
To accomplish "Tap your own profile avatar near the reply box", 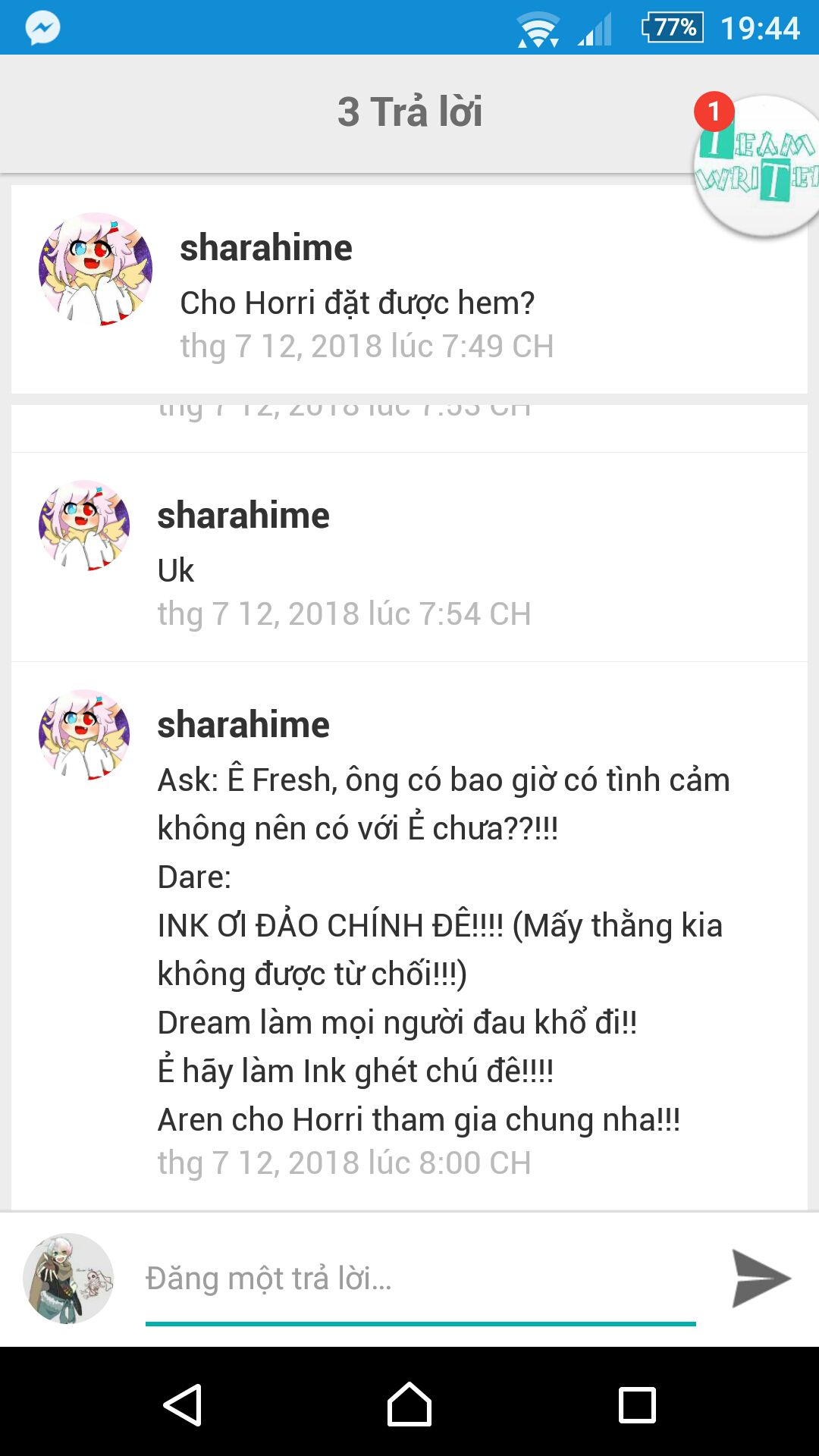I will [68, 1279].
